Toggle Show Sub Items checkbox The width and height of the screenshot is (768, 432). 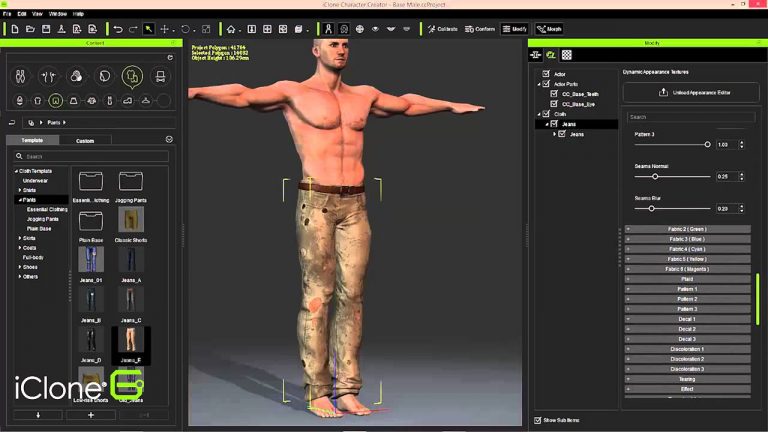[x=537, y=420]
